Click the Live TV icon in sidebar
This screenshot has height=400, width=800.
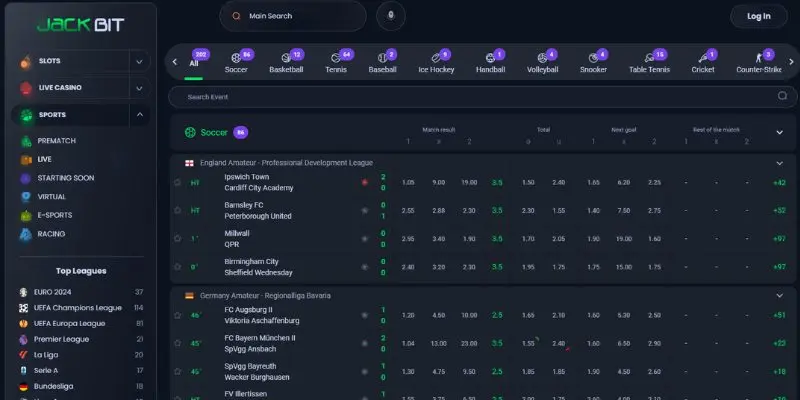[x=26, y=160]
